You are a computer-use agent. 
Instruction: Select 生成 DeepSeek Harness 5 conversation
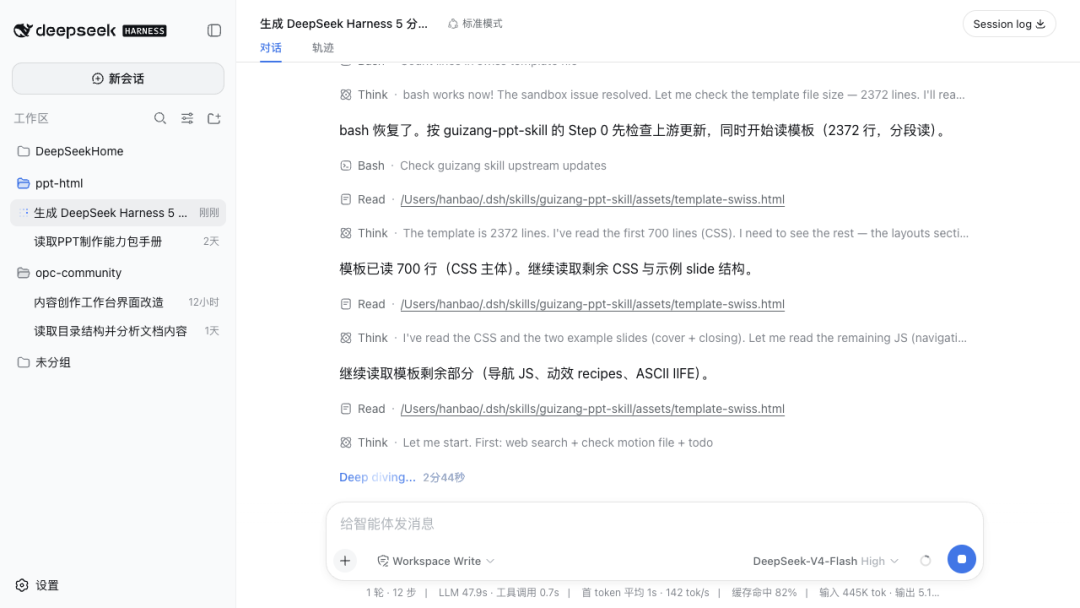[118, 213]
